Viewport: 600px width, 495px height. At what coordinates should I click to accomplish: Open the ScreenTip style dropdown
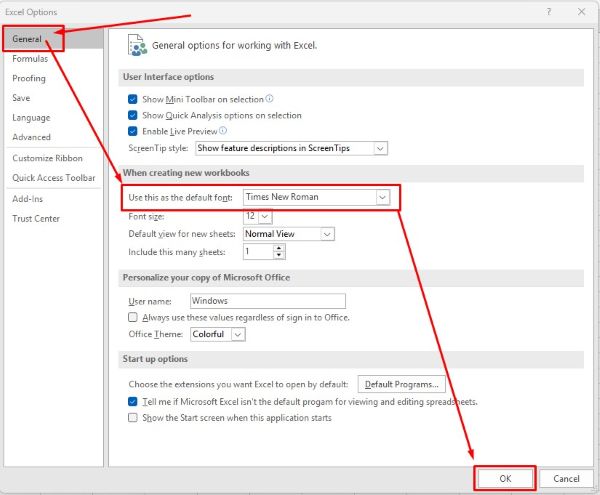pos(380,148)
